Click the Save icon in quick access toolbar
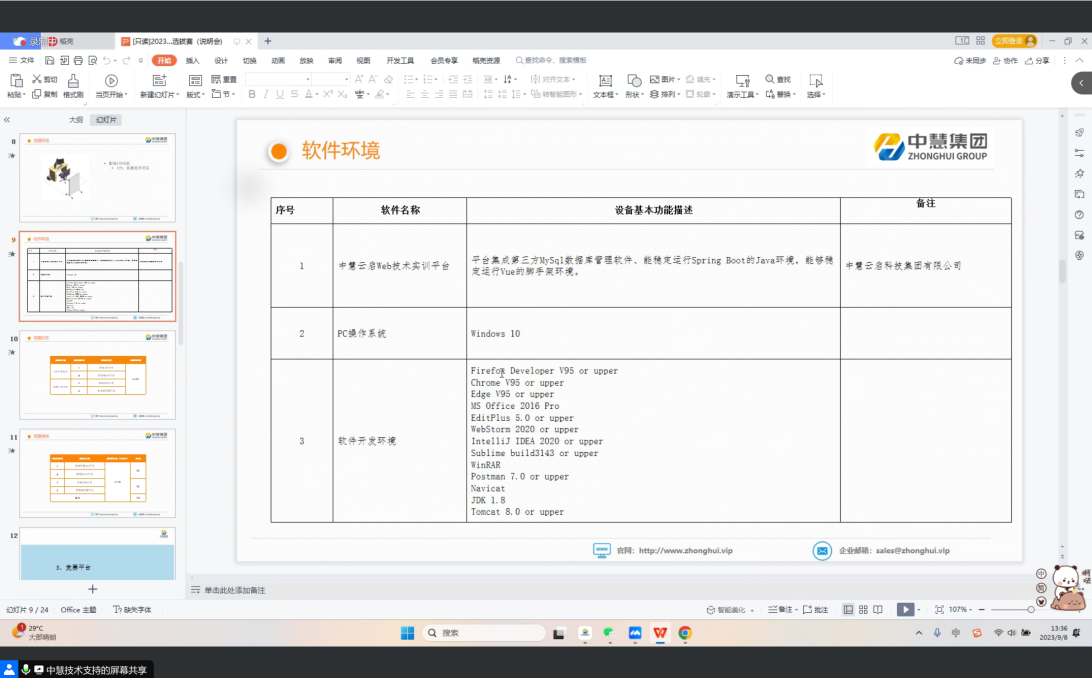The height and width of the screenshot is (678, 1092). point(49,61)
